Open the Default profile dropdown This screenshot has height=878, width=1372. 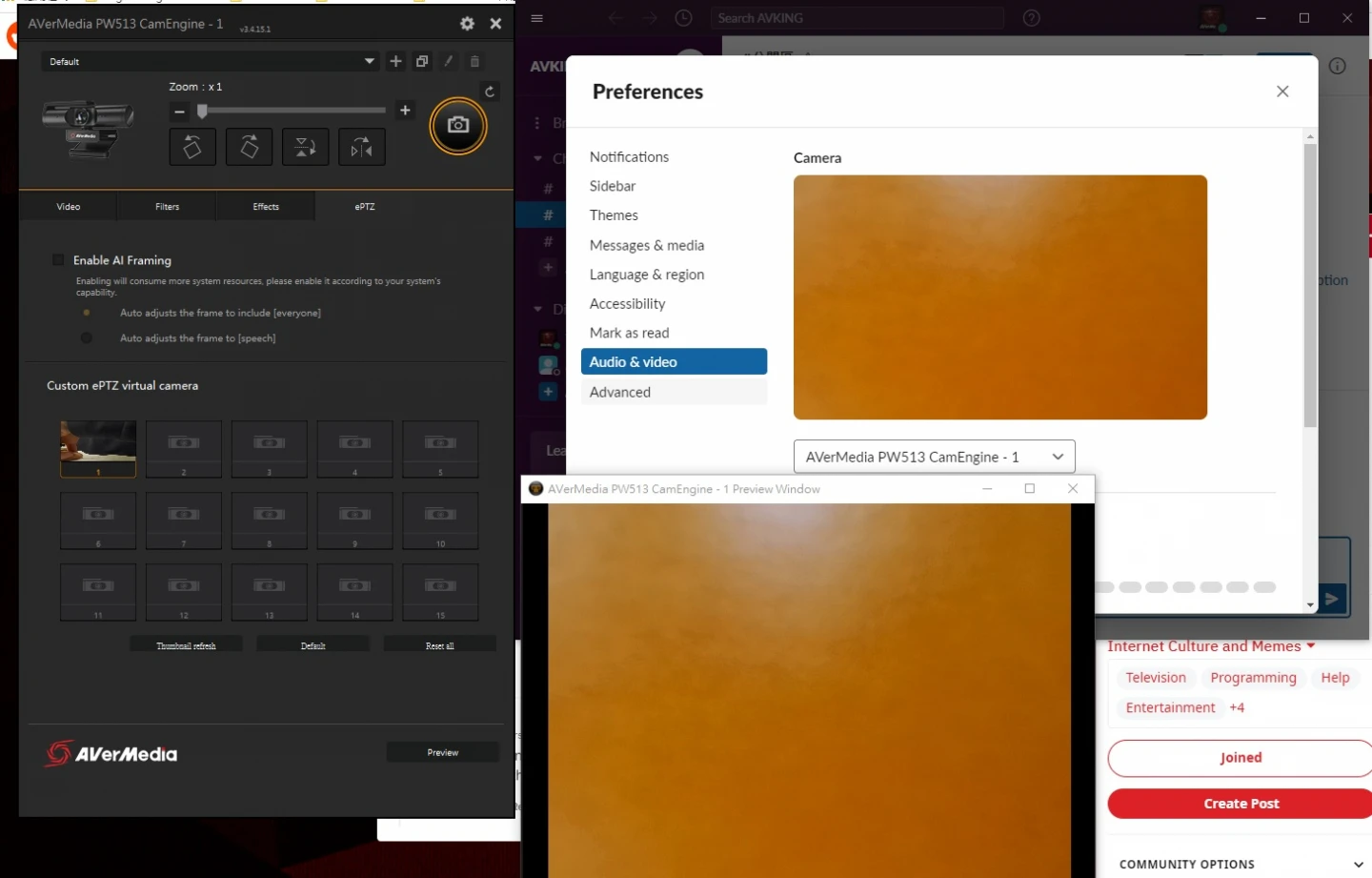tap(211, 61)
